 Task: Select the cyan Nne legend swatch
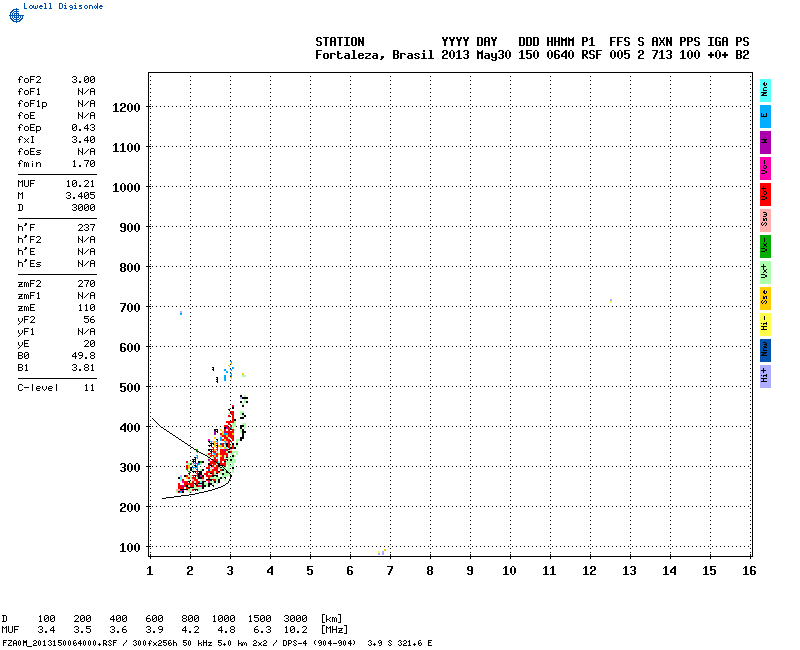(765, 90)
